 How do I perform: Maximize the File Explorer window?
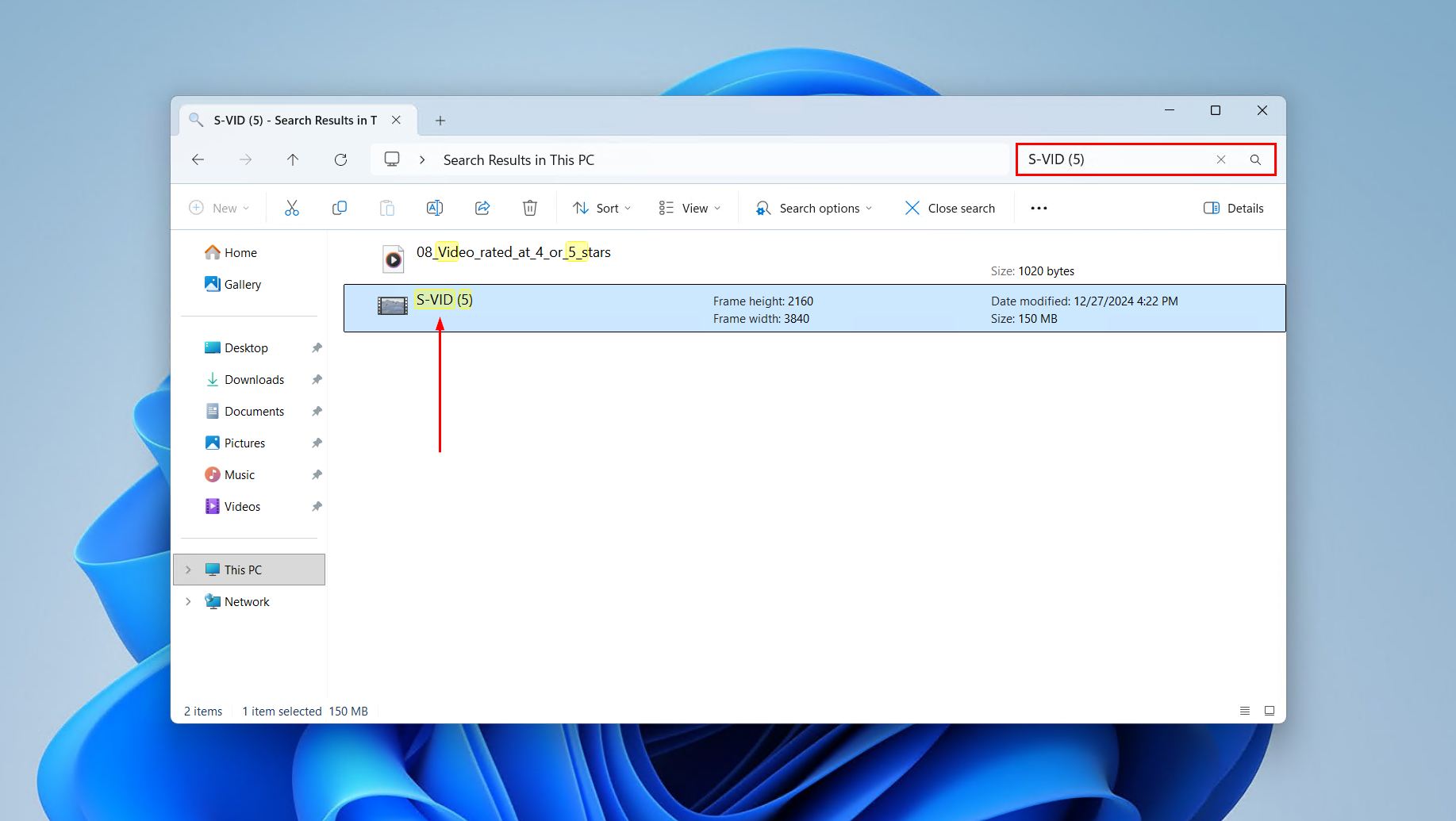point(1216,110)
